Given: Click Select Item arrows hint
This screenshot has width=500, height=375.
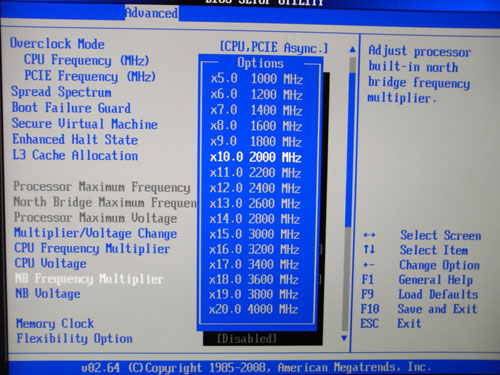Looking at the screenshot, I should pos(416,250).
